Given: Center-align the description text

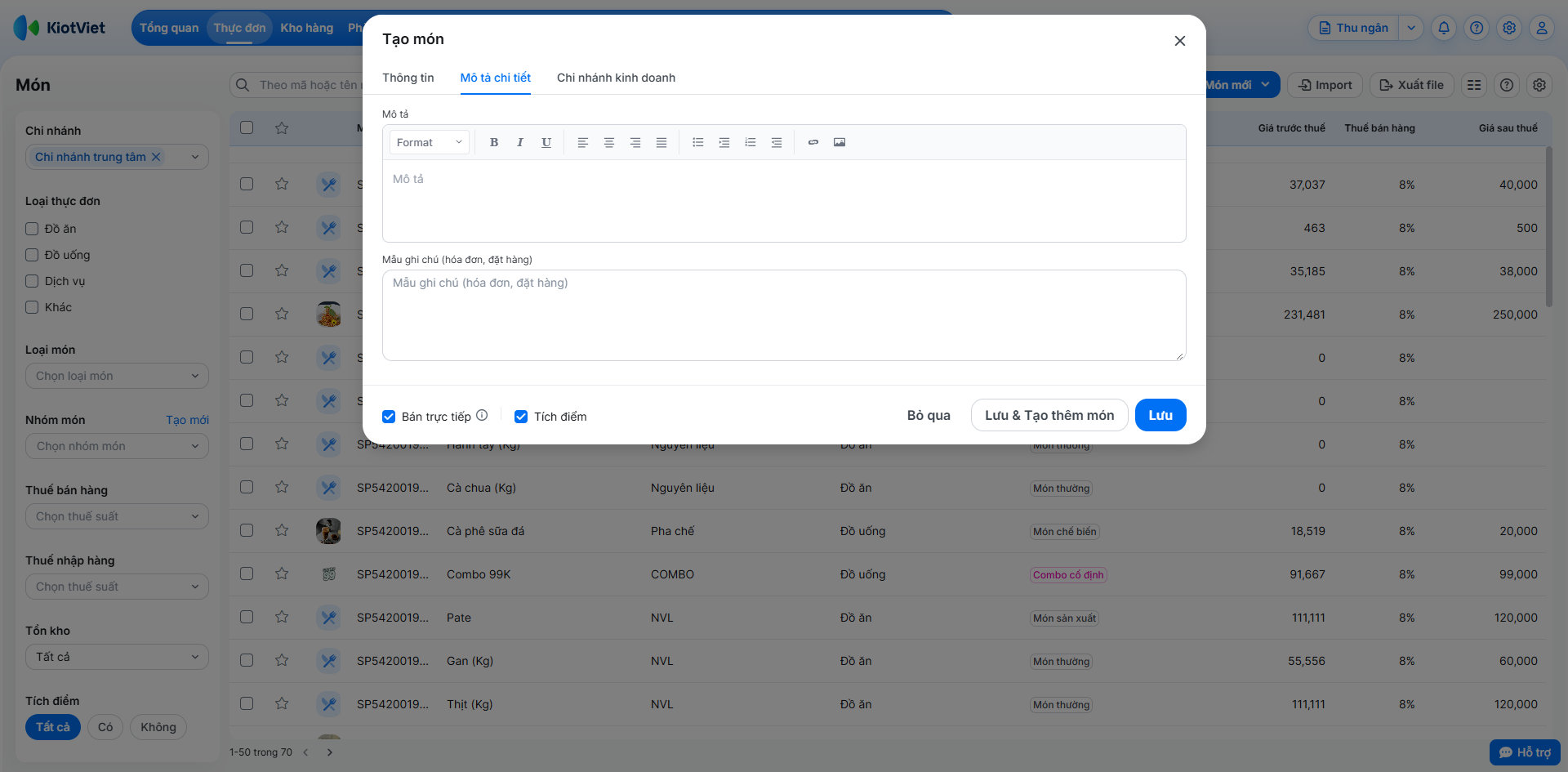Looking at the screenshot, I should pos(609,142).
